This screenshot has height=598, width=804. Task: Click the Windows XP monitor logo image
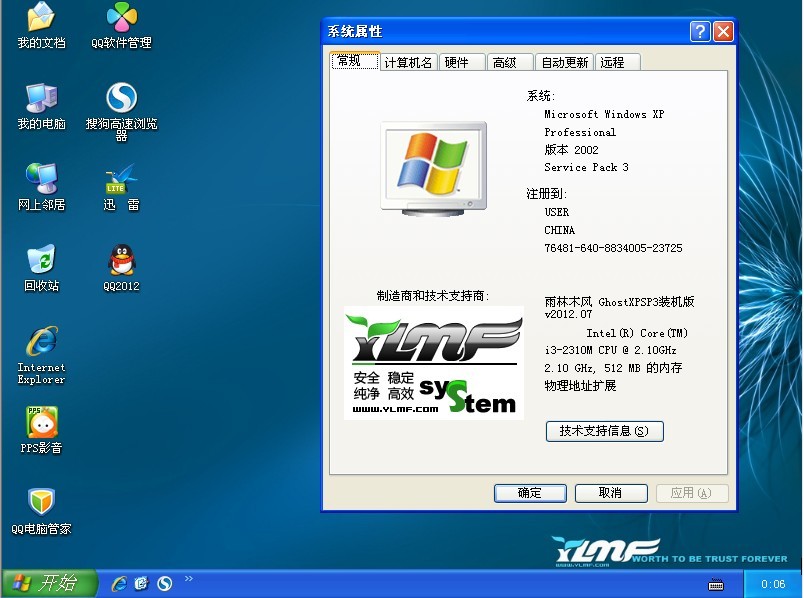(434, 168)
